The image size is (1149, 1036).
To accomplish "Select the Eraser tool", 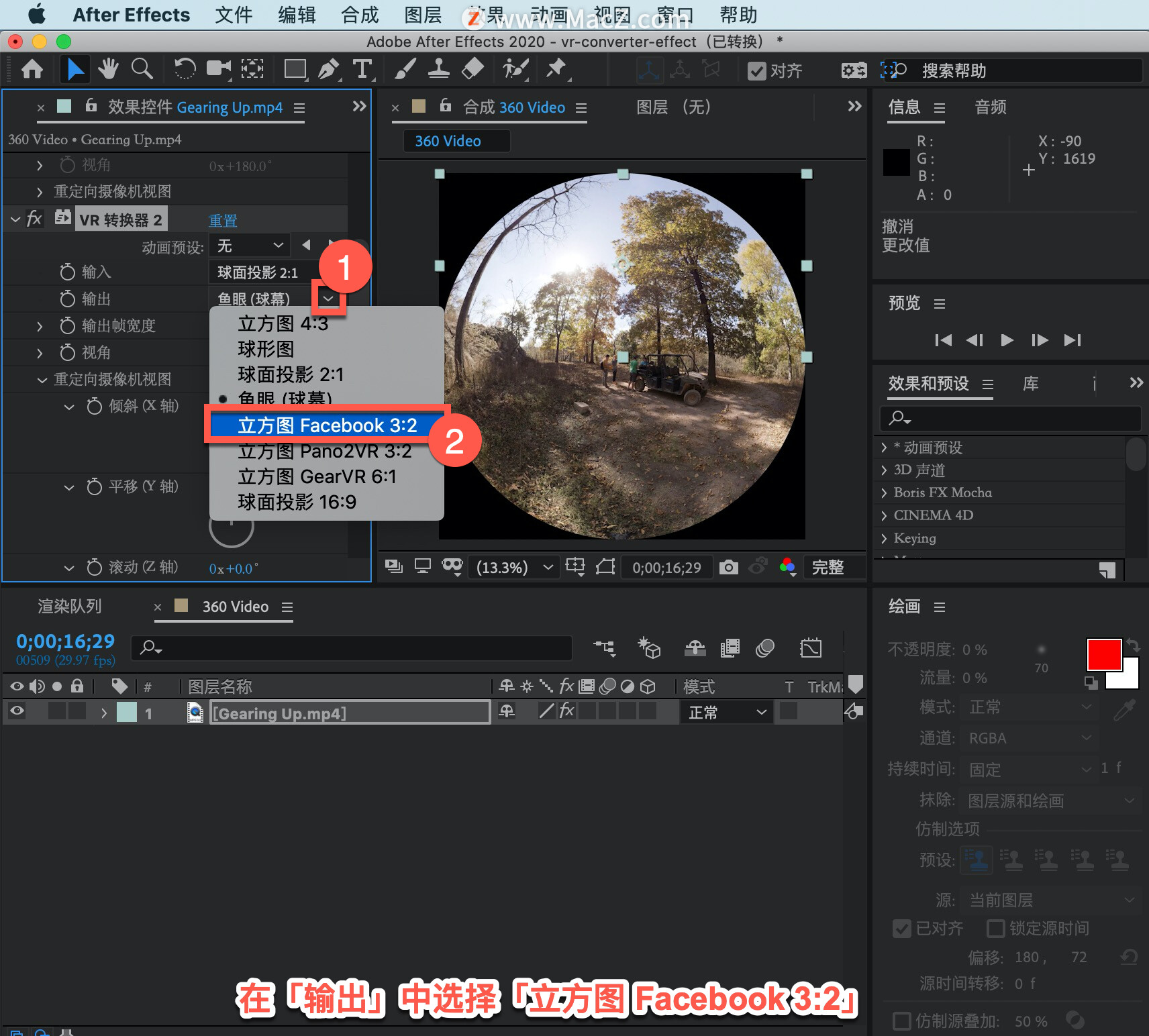I will (473, 69).
